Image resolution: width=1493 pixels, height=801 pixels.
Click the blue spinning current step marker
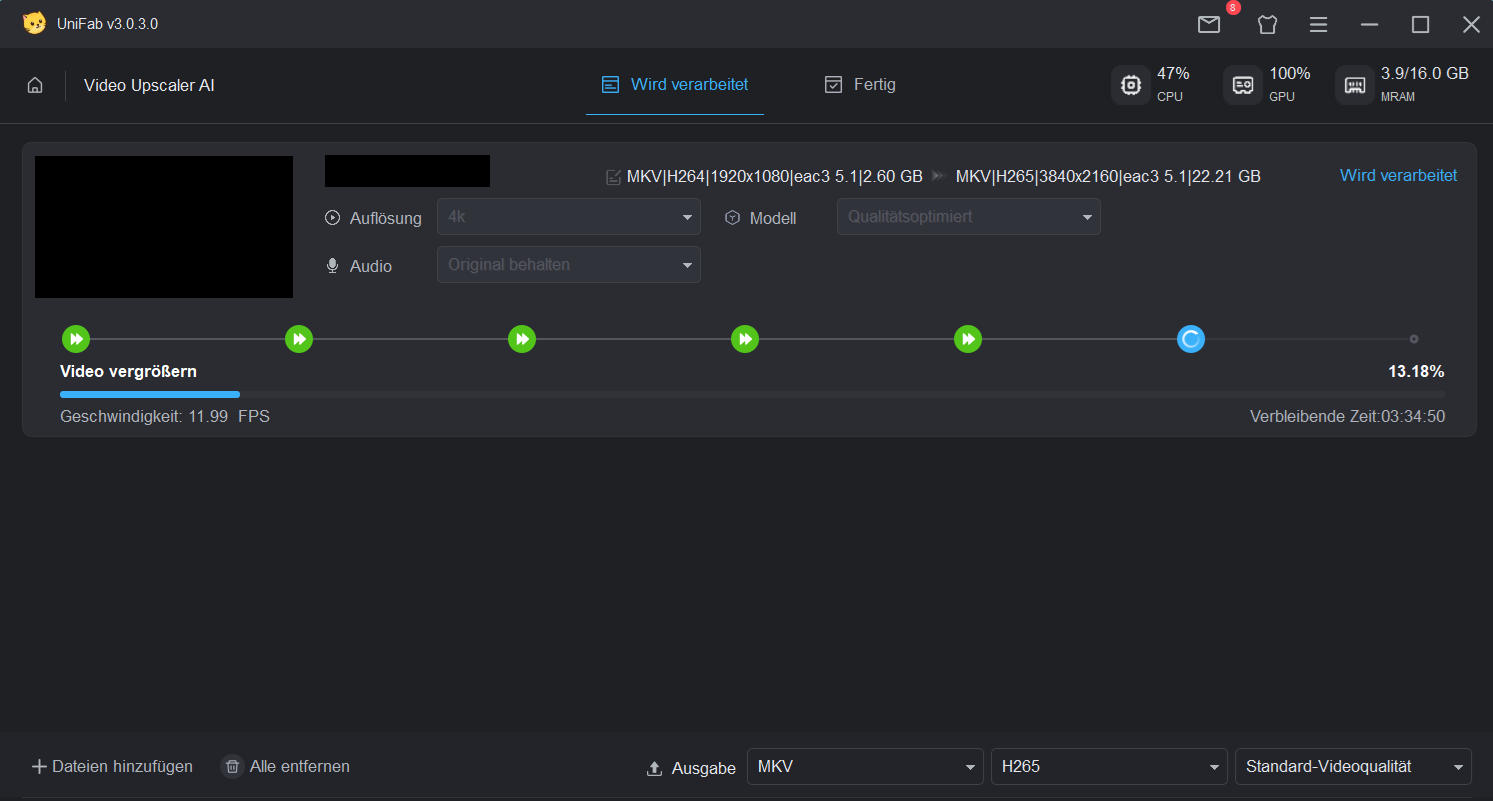tap(1190, 339)
